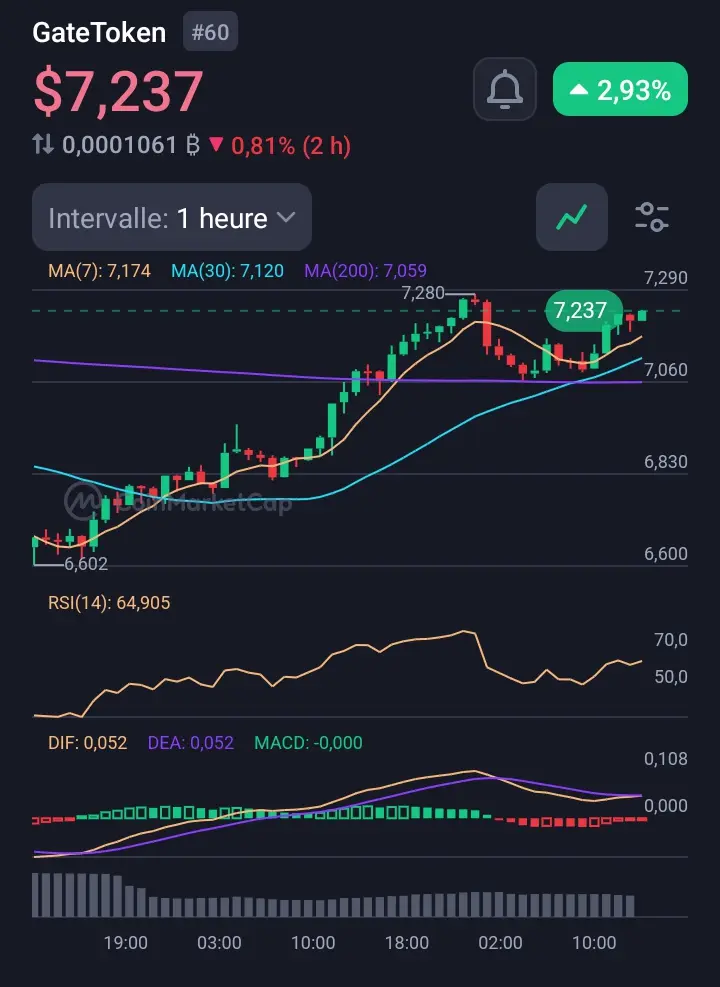
Task: Tap the 70,0 RSI axis label
Action: tap(671, 640)
